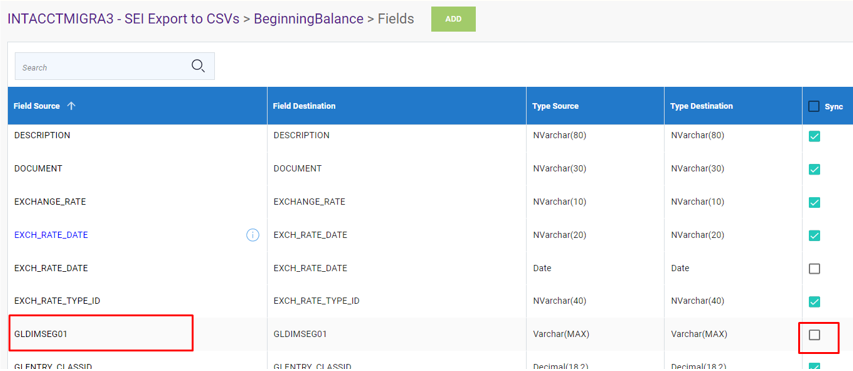Check Sync for Date type EXCH_RATE_DATE
Viewport: 853px width, 371px height.
coord(814,269)
